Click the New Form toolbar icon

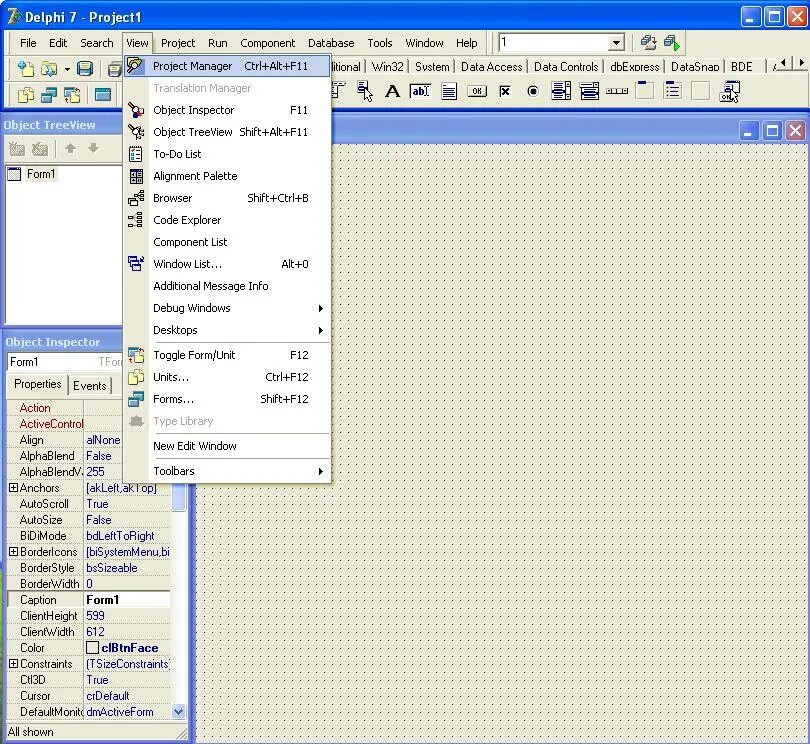(x=103, y=95)
